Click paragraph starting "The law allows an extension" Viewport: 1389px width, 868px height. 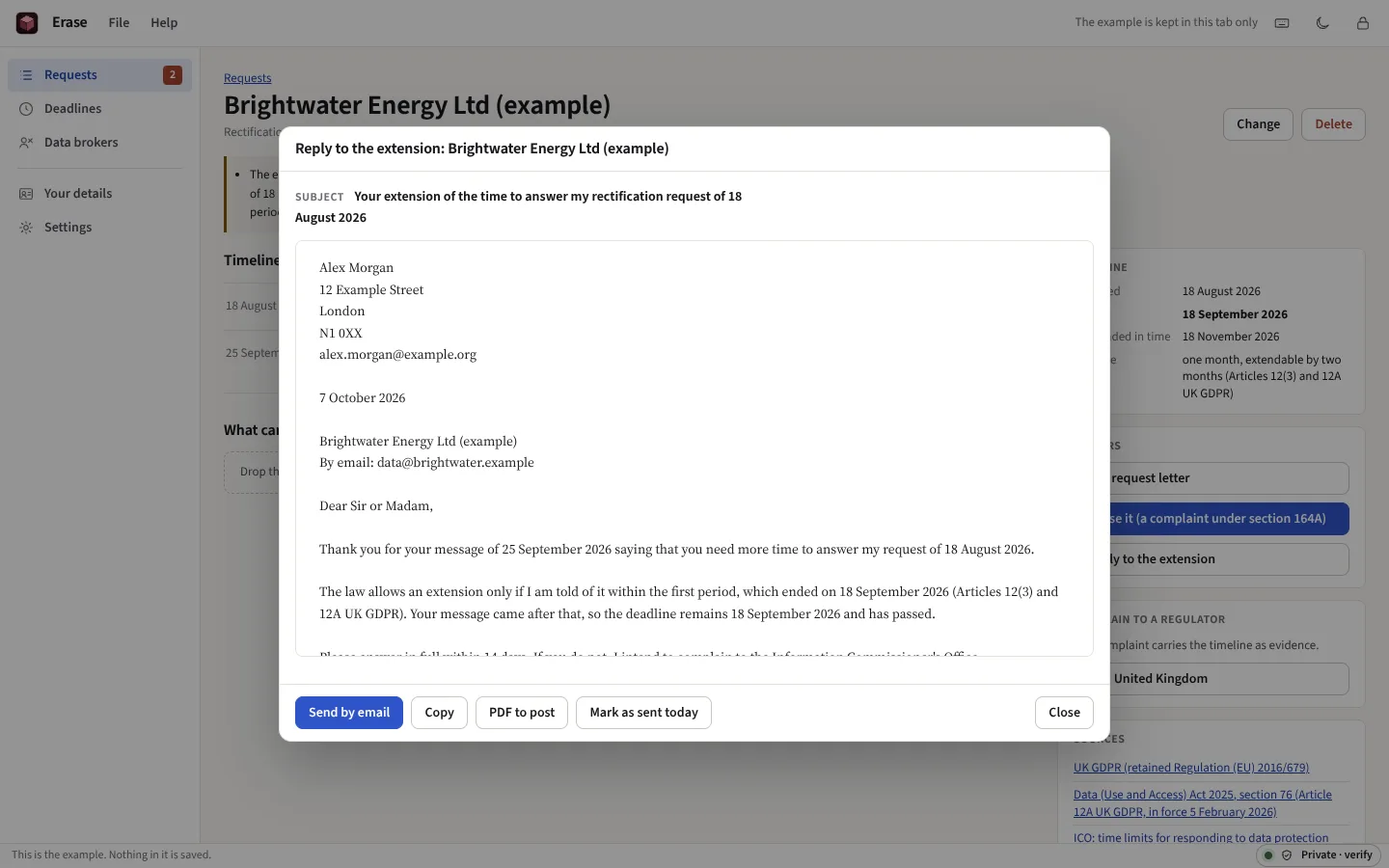(689, 603)
